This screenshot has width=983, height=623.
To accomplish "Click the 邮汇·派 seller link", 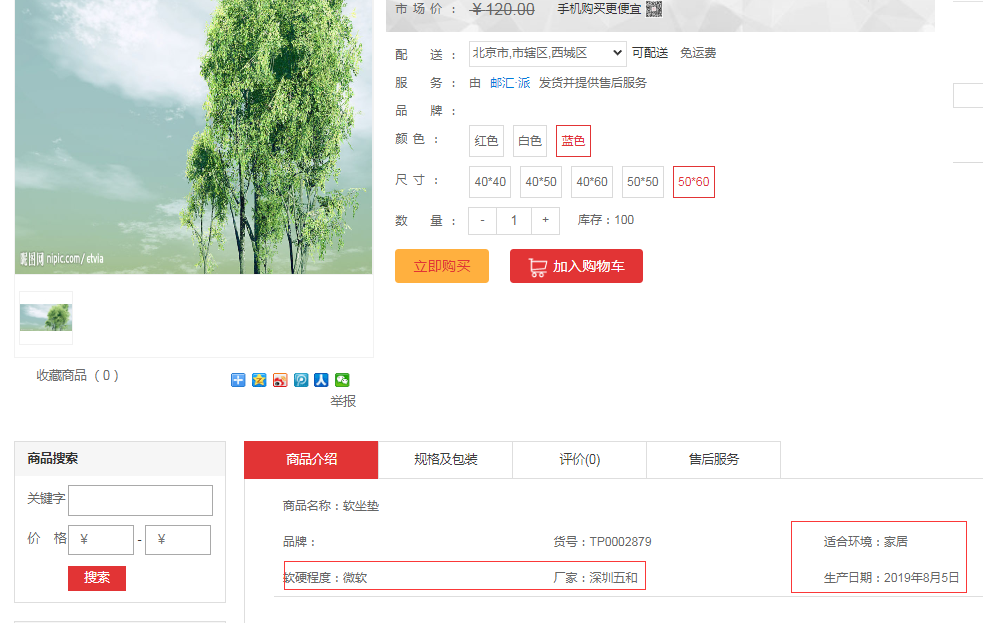I will coord(510,83).
